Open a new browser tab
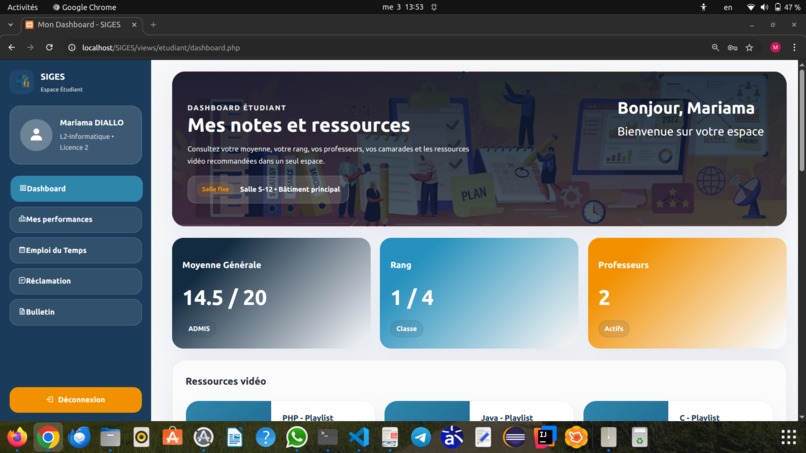This screenshot has width=806, height=453. point(153,25)
